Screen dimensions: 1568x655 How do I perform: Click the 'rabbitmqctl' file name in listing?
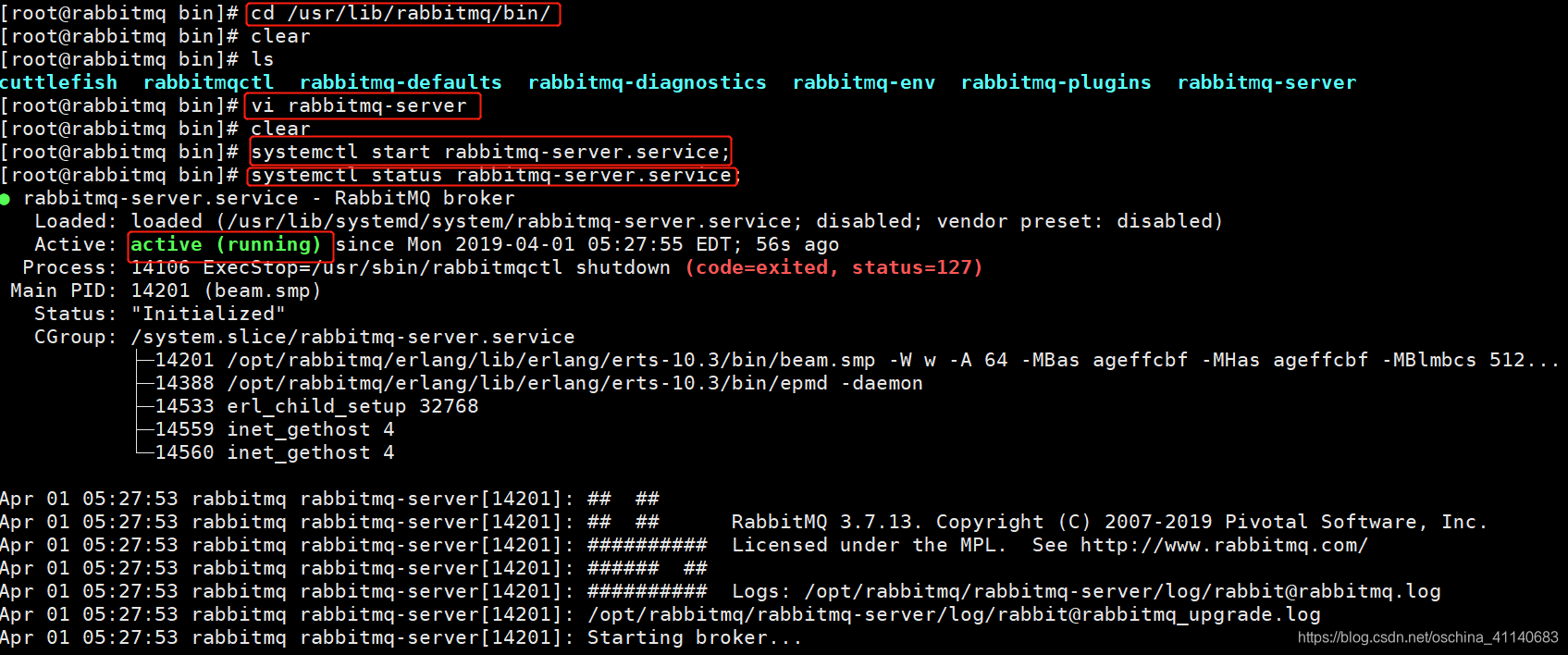coord(208,82)
